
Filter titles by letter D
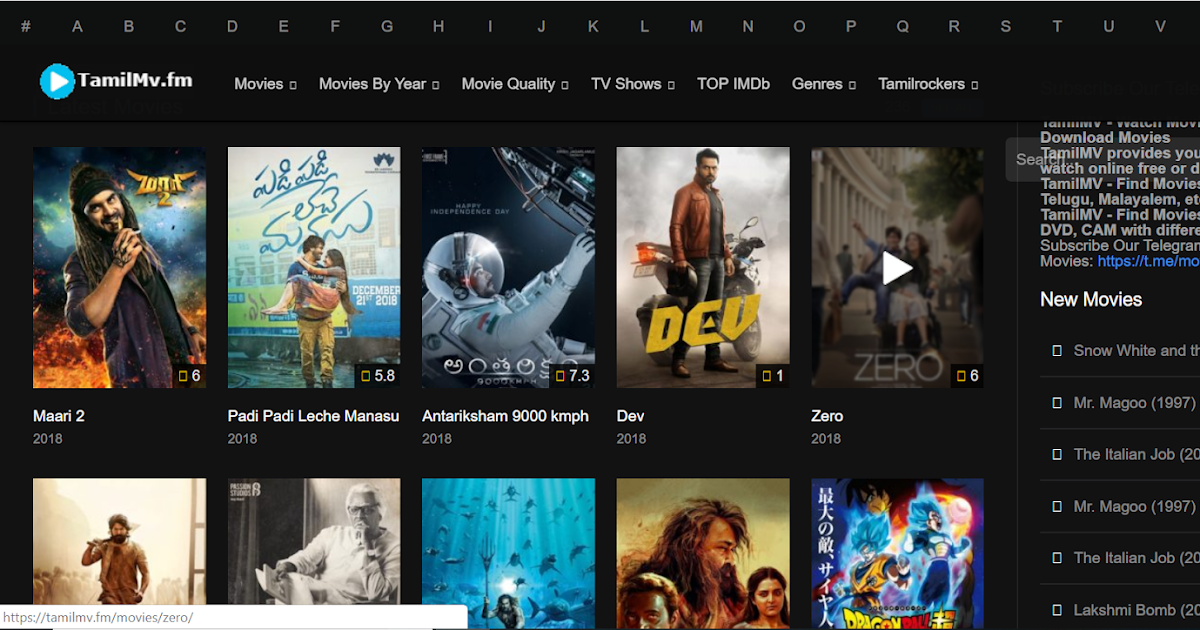point(232,26)
